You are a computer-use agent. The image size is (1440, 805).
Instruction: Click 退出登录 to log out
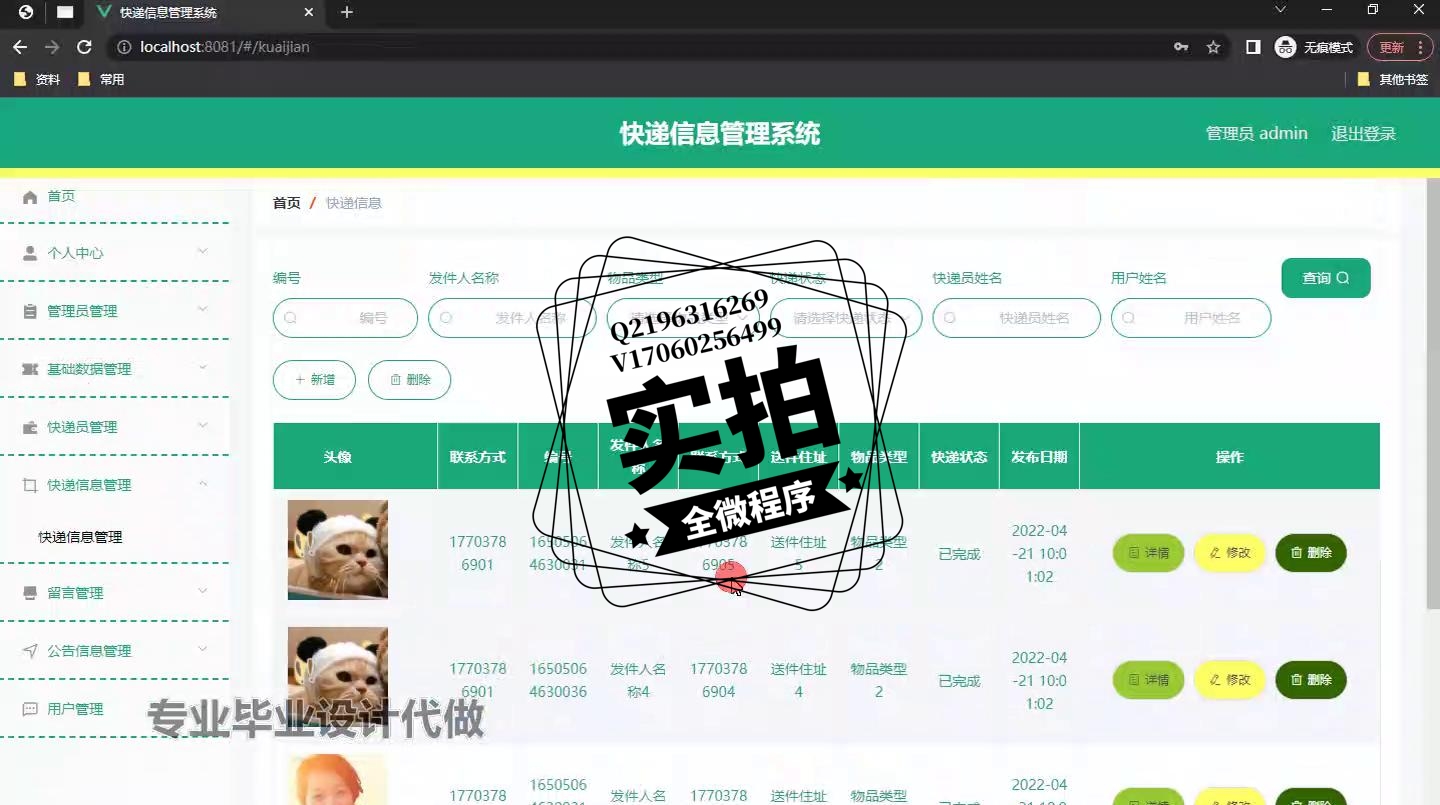click(1363, 133)
